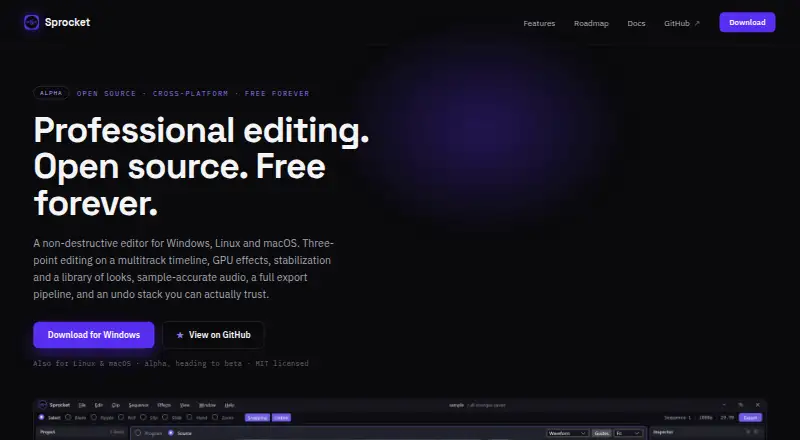Open the Help menu in preview app
Screen dimensions: 800x440
tap(230, 405)
